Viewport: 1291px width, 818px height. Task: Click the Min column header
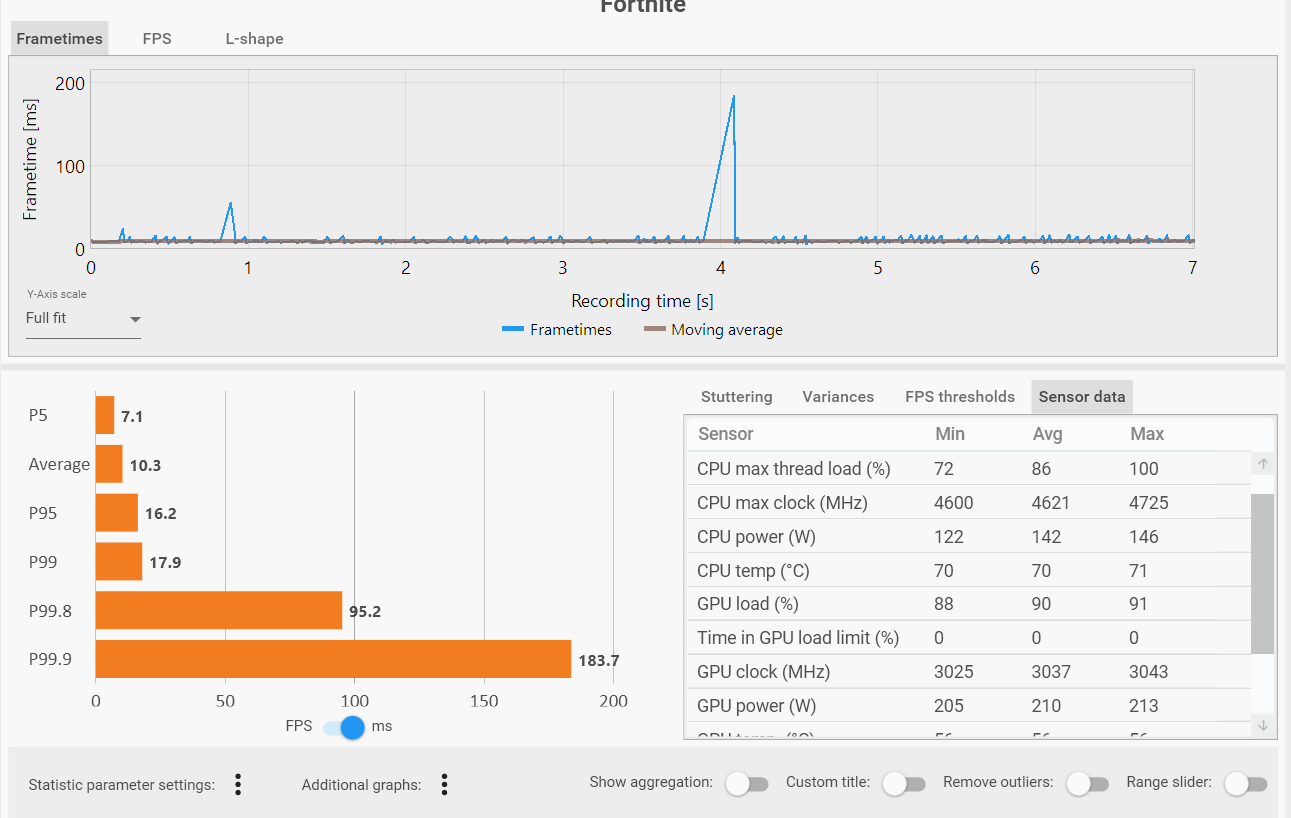[x=950, y=434]
